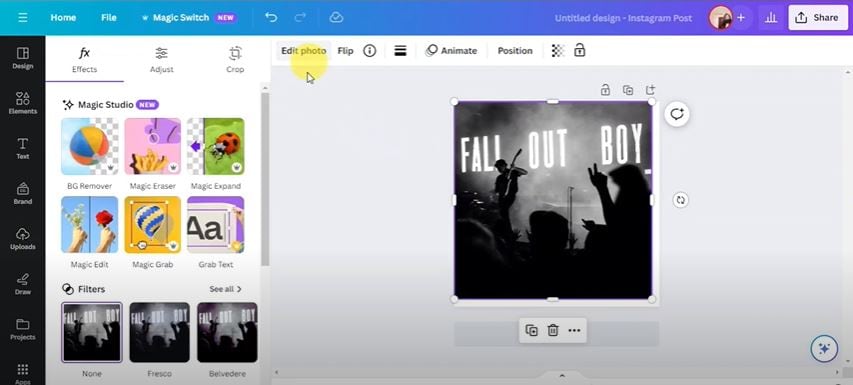Click the image Info icon
Viewport: 853px width, 385px height.
[370, 51]
